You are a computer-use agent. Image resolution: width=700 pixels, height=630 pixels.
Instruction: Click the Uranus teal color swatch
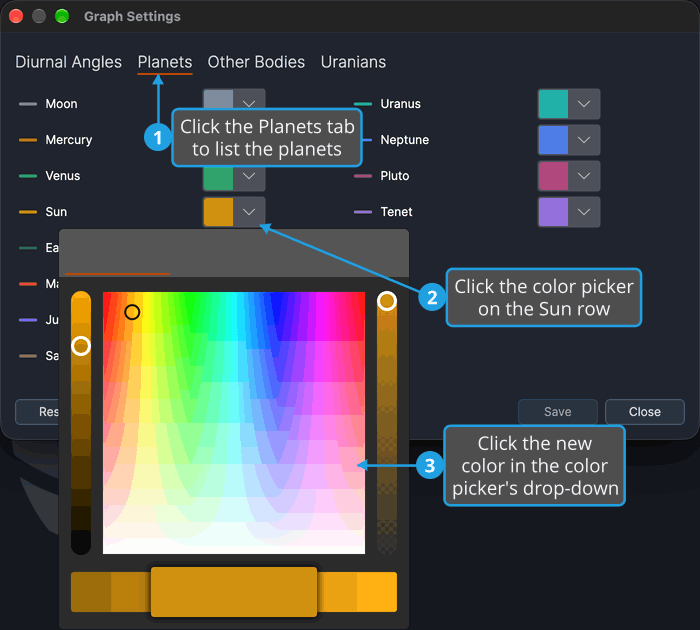pyautogui.click(x=553, y=104)
